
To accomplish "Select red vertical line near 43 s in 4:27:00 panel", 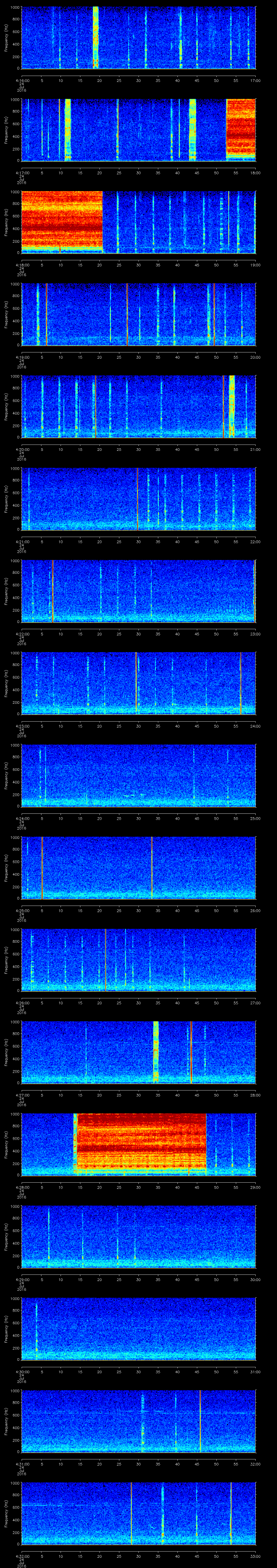I will (191, 1052).
